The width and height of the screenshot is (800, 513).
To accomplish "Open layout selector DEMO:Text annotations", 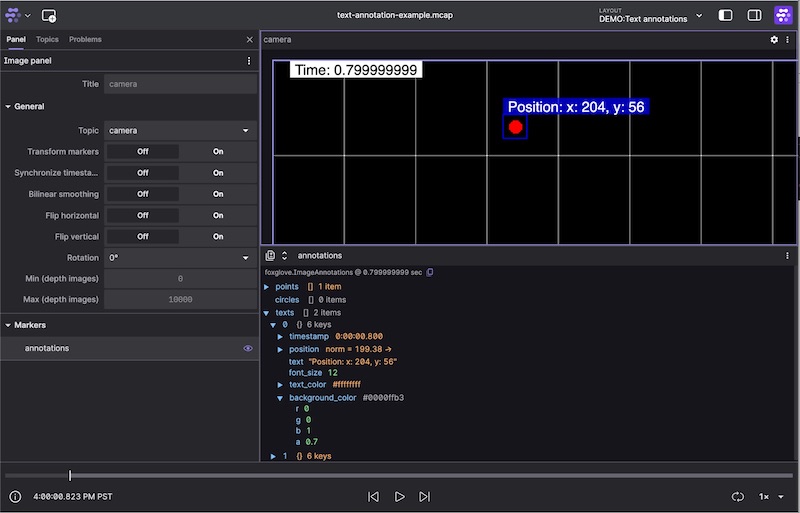I will (x=651, y=15).
